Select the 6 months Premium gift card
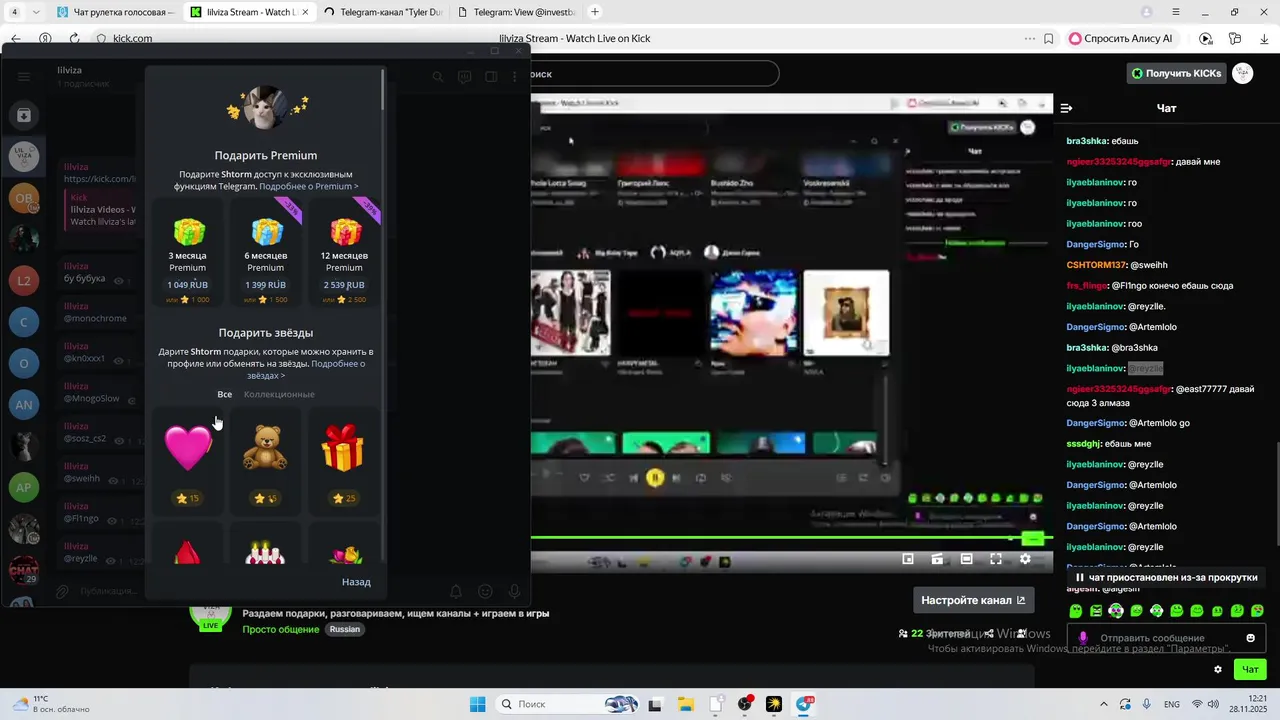Viewport: 1280px width, 720px height. (x=266, y=253)
